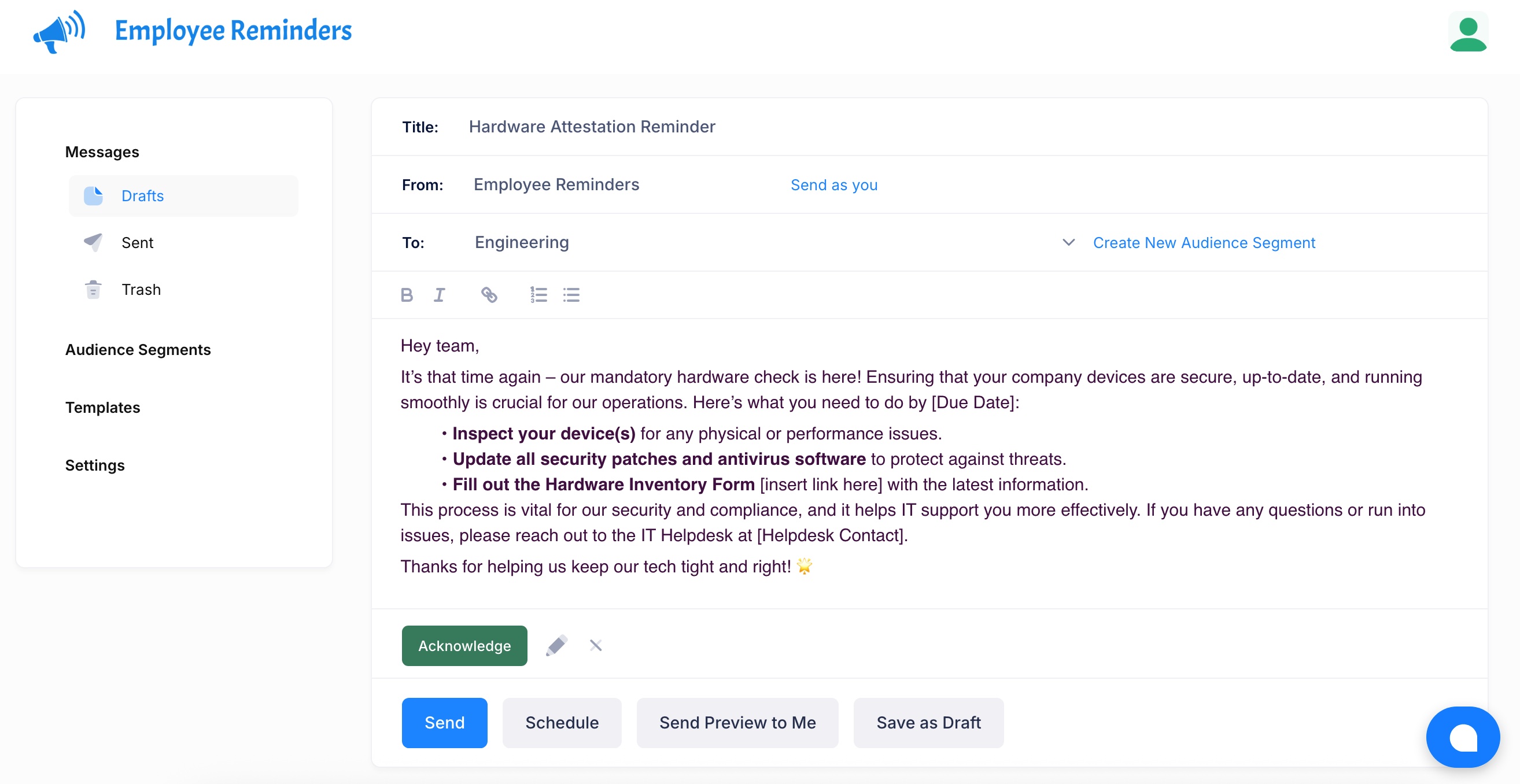Click the Save as Draft button

coord(928,723)
